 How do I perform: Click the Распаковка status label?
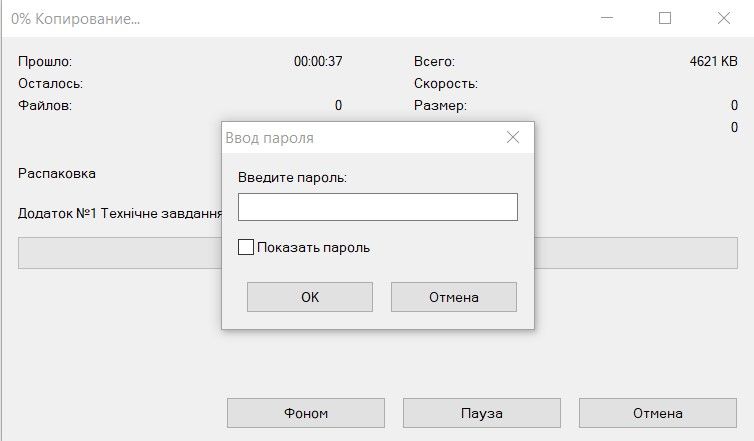point(57,173)
